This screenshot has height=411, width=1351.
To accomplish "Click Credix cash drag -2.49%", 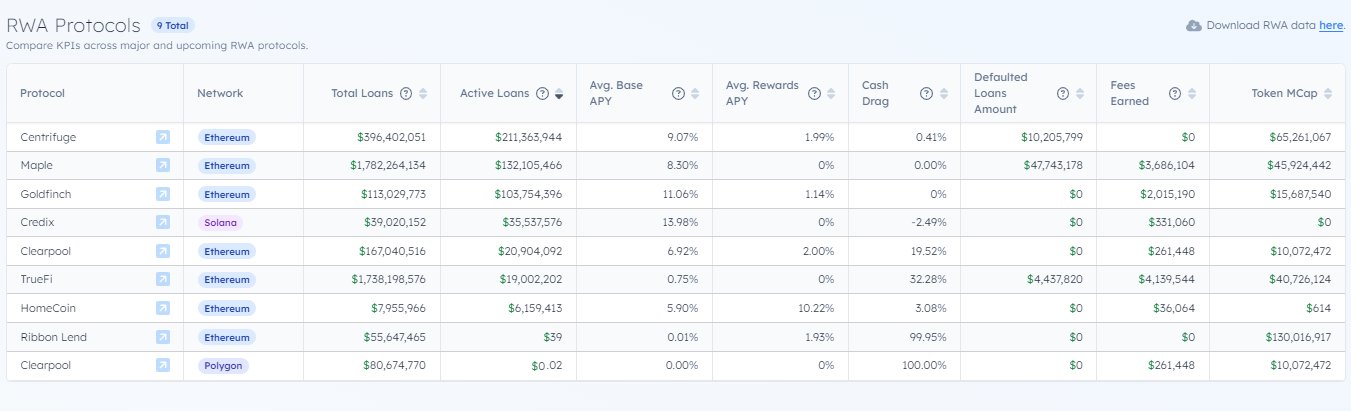I will [927, 222].
